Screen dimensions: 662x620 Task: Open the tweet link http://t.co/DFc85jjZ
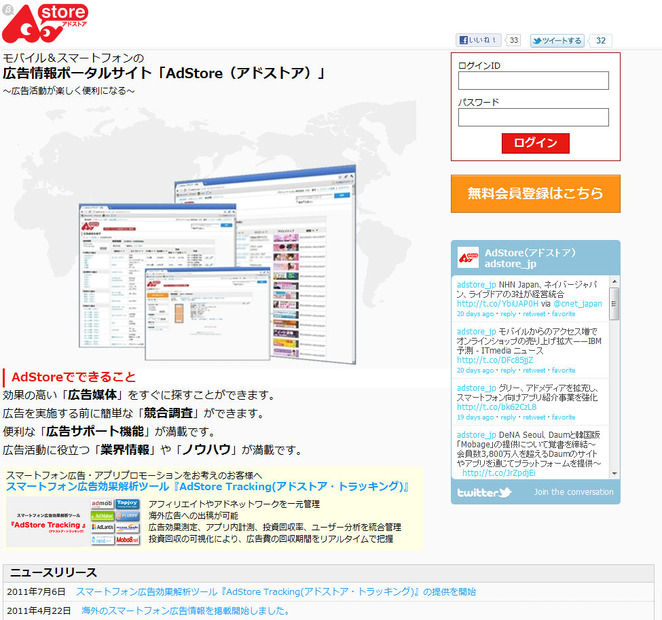pyautogui.click(x=495, y=360)
